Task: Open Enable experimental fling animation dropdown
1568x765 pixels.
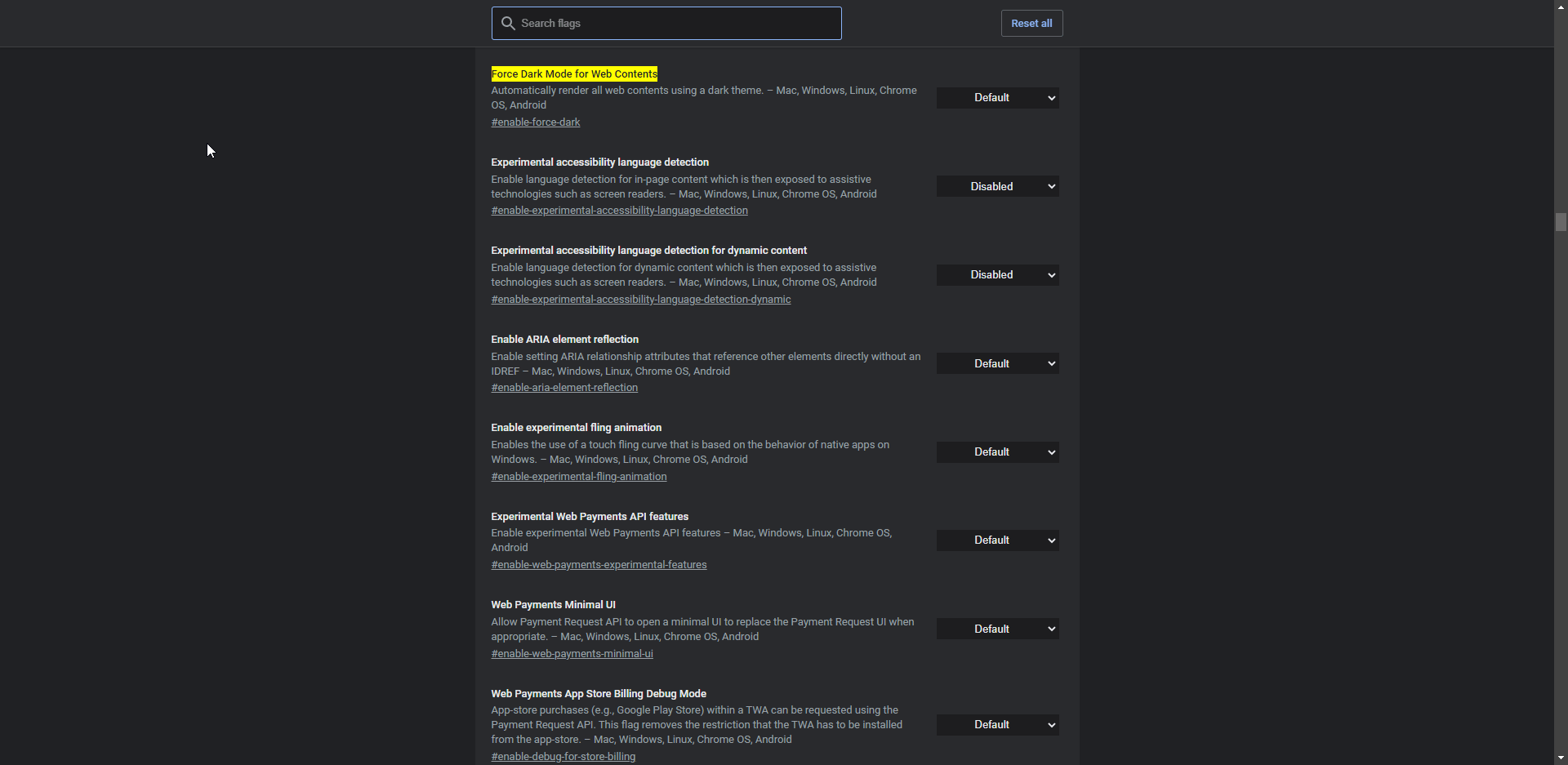Action: 997,452
